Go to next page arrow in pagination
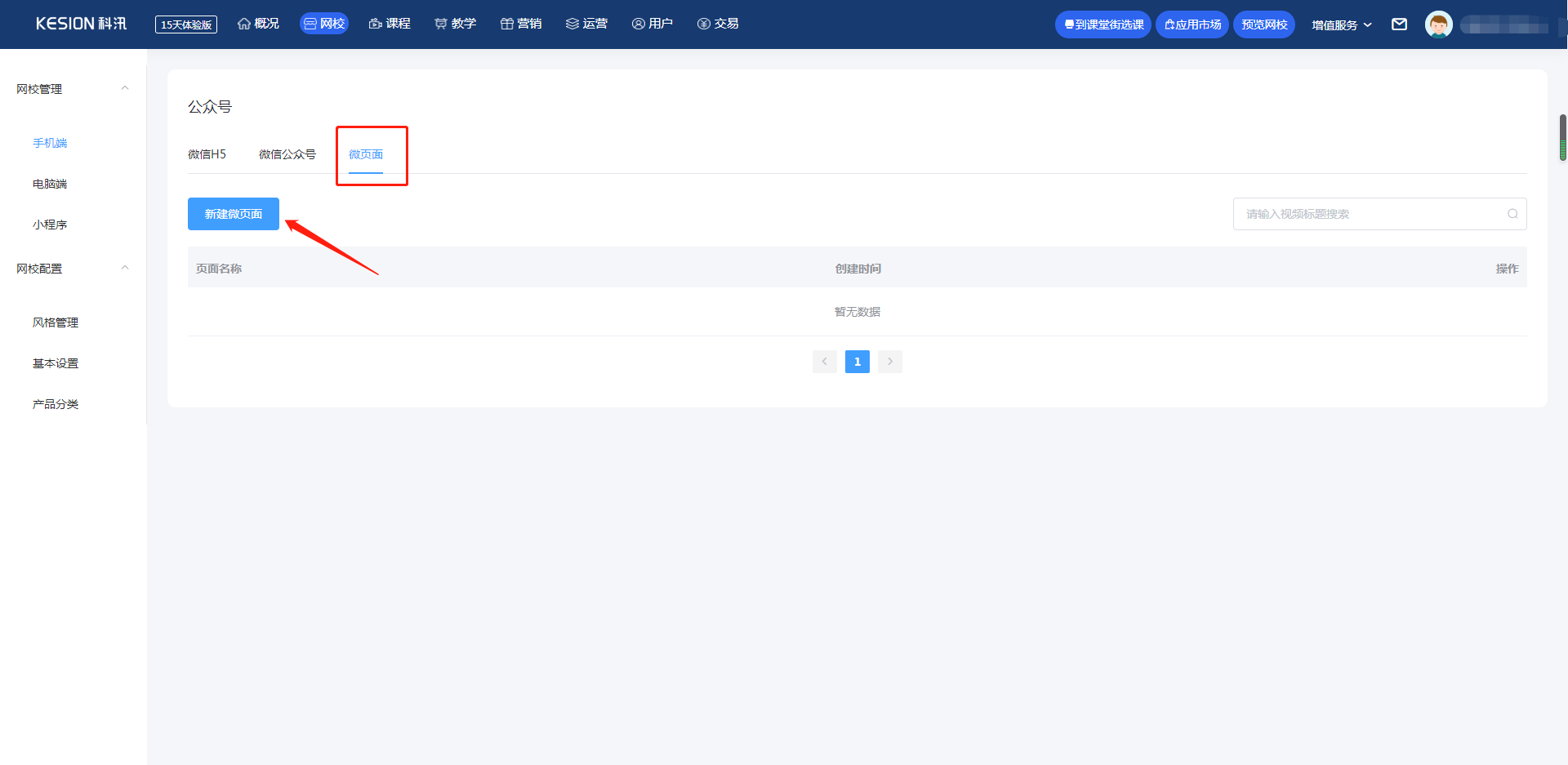The image size is (1568, 765). coord(890,362)
